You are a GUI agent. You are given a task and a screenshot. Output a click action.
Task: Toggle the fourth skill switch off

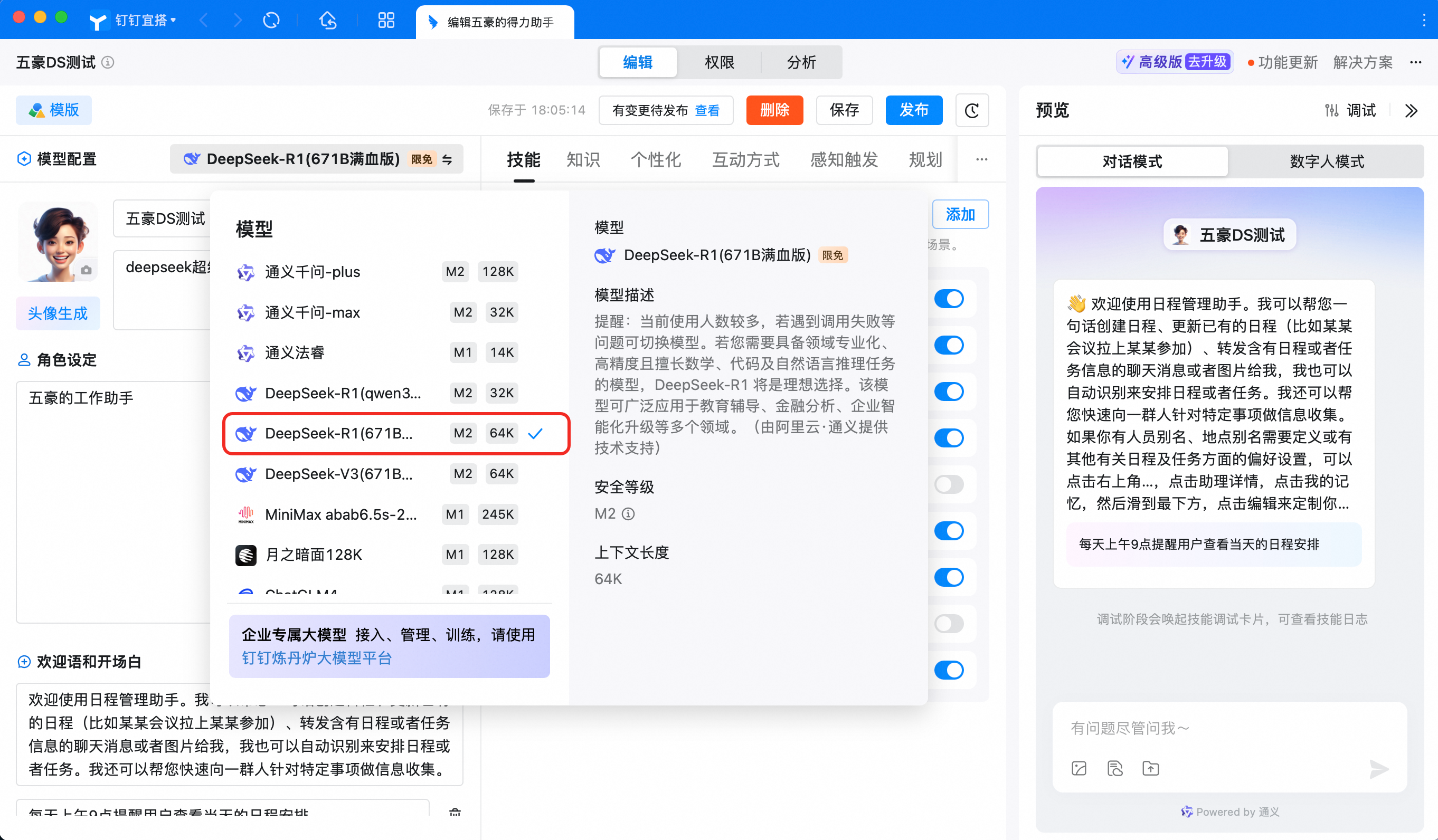coord(950,438)
